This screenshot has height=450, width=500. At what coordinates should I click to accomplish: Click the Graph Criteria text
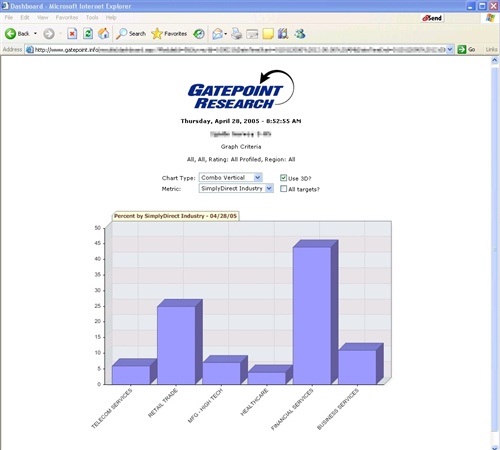241,147
